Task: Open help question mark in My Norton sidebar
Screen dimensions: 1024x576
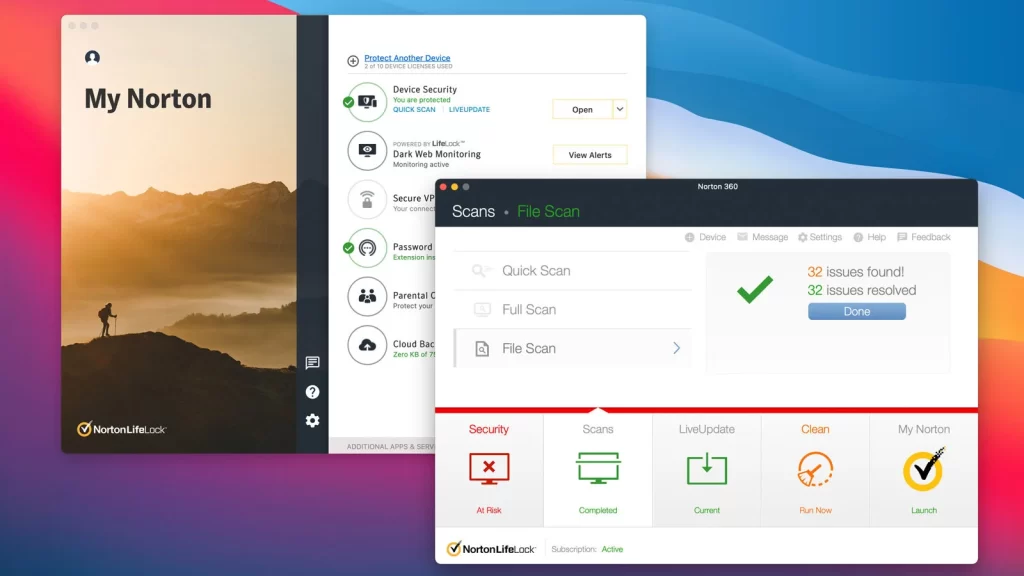Action: (x=312, y=392)
